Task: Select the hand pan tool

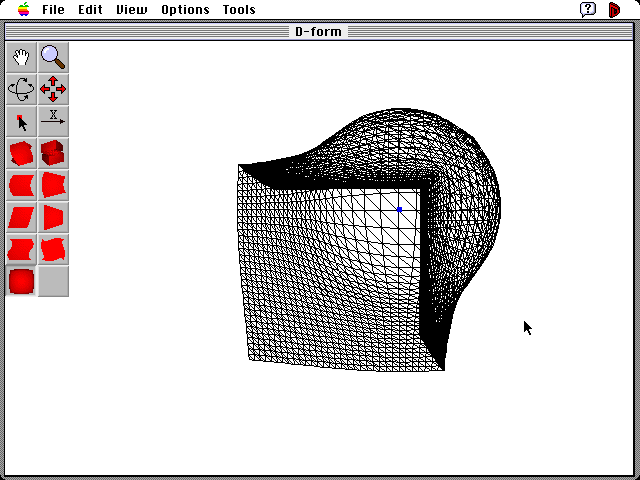Action: click(x=21, y=57)
